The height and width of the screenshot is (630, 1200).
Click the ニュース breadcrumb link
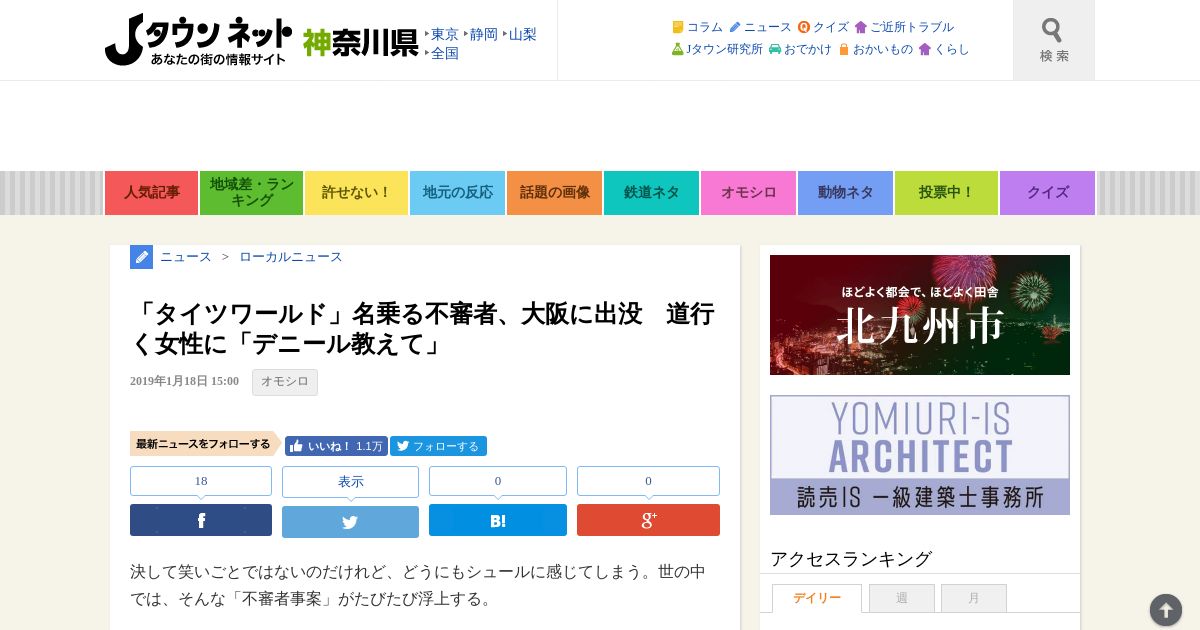coord(185,257)
